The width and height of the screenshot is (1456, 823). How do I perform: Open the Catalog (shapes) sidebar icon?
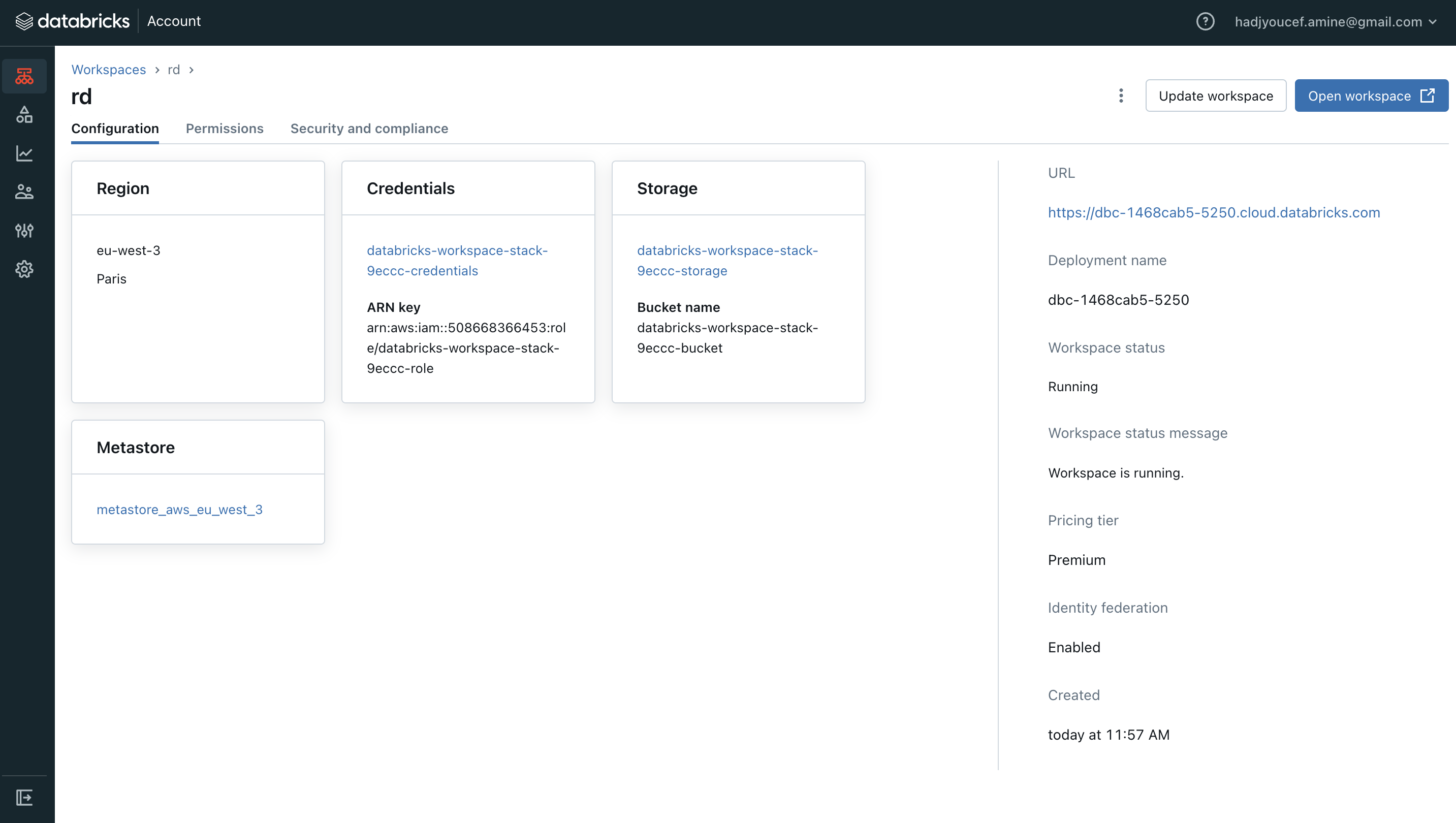click(24, 115)
